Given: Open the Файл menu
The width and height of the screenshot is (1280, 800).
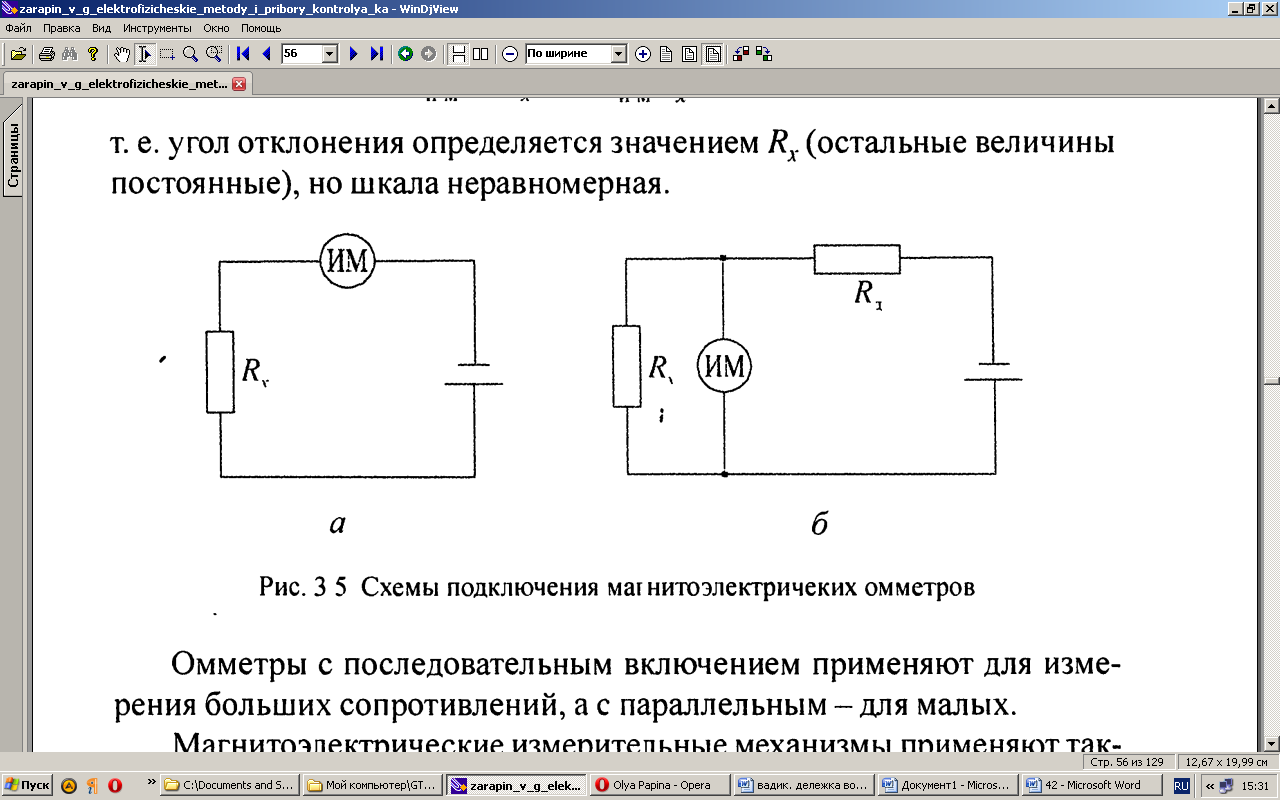Looking at the screenshot, I should tap(18, 28).
